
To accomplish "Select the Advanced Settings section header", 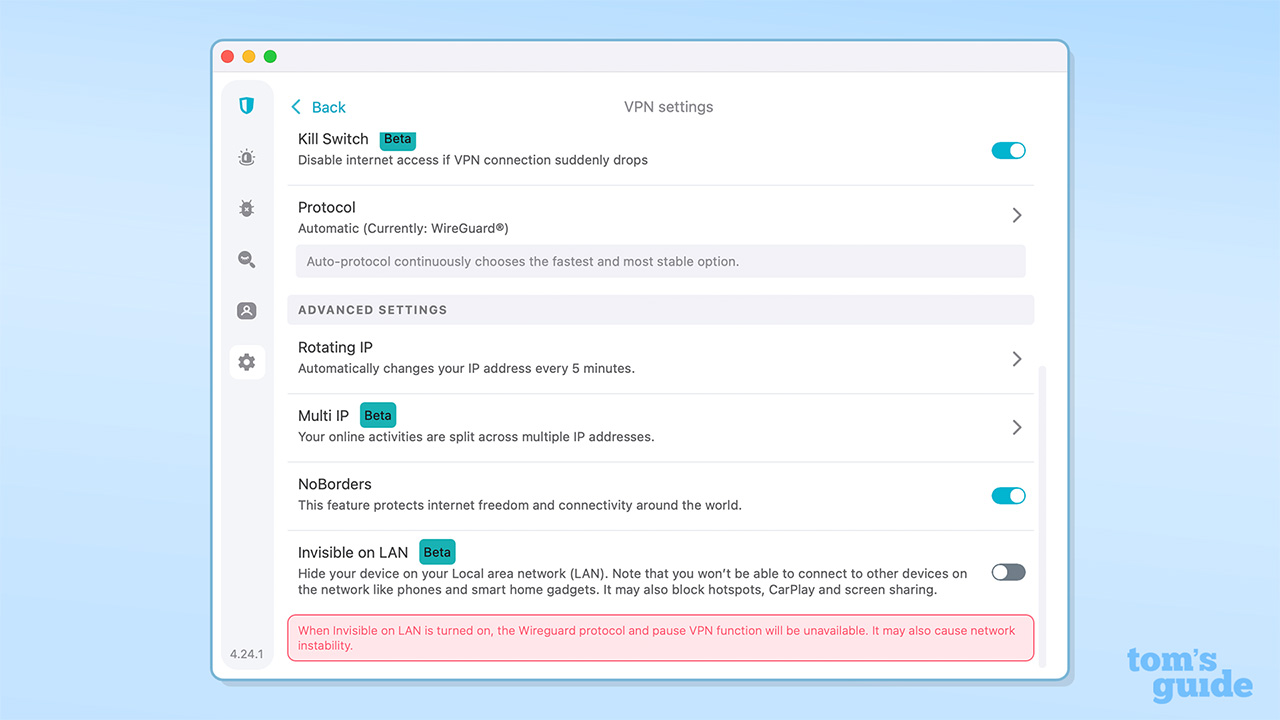I will (x=372, y=310).
